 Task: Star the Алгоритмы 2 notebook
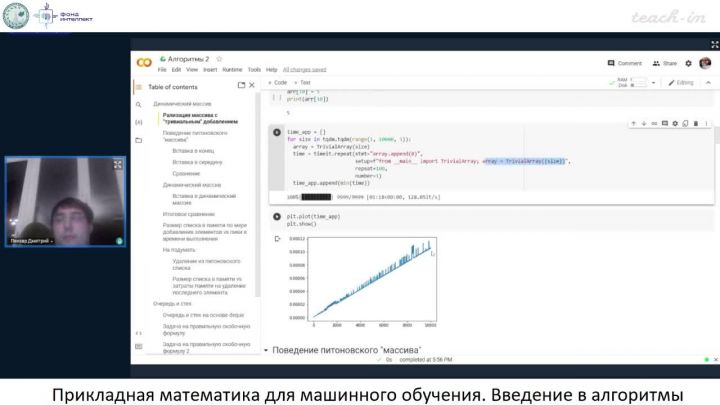coord(219,60)
